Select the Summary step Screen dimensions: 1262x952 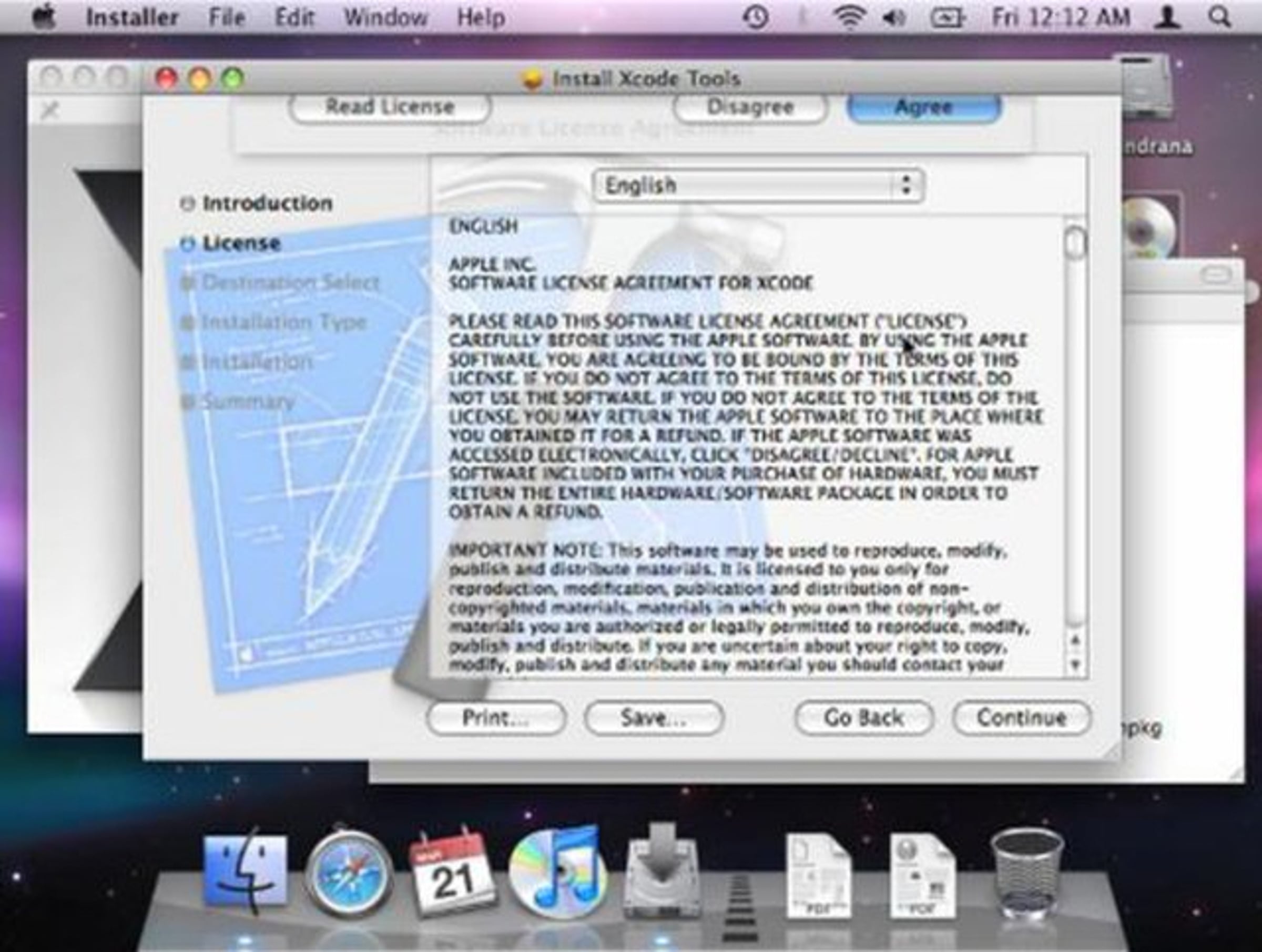(237, 401)
